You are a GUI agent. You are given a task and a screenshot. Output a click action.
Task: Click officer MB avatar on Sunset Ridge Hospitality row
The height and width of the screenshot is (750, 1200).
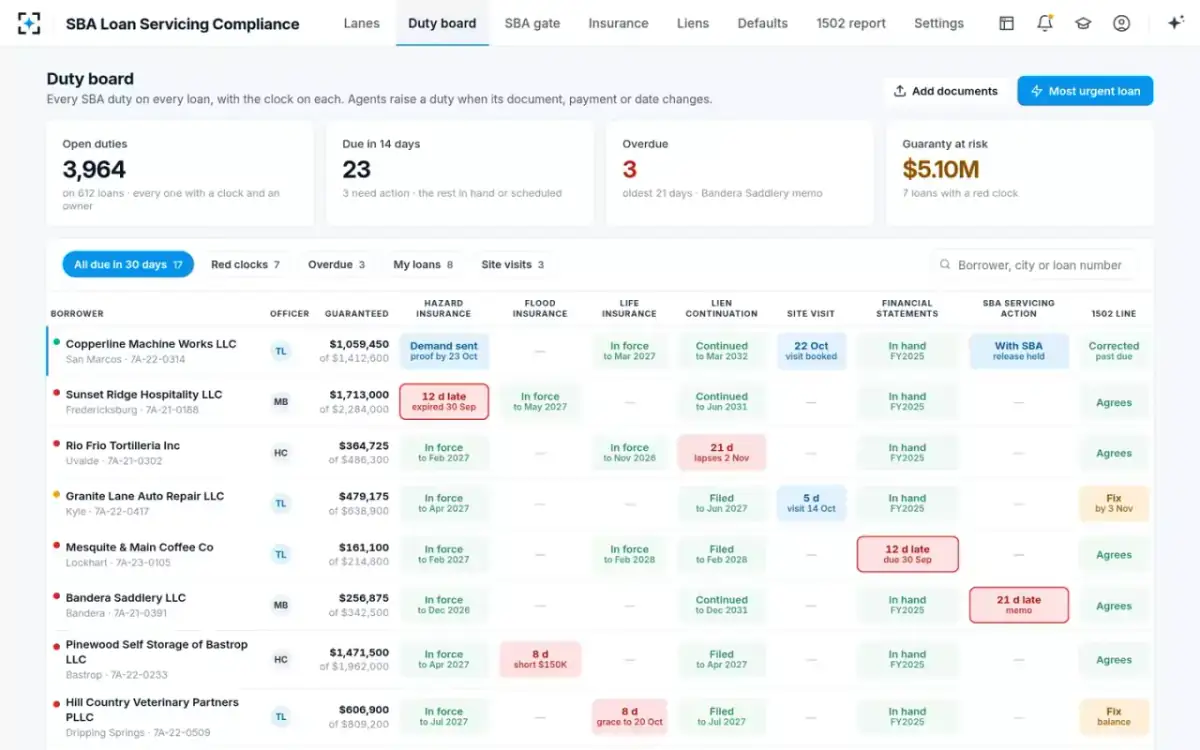pos(281,402)
